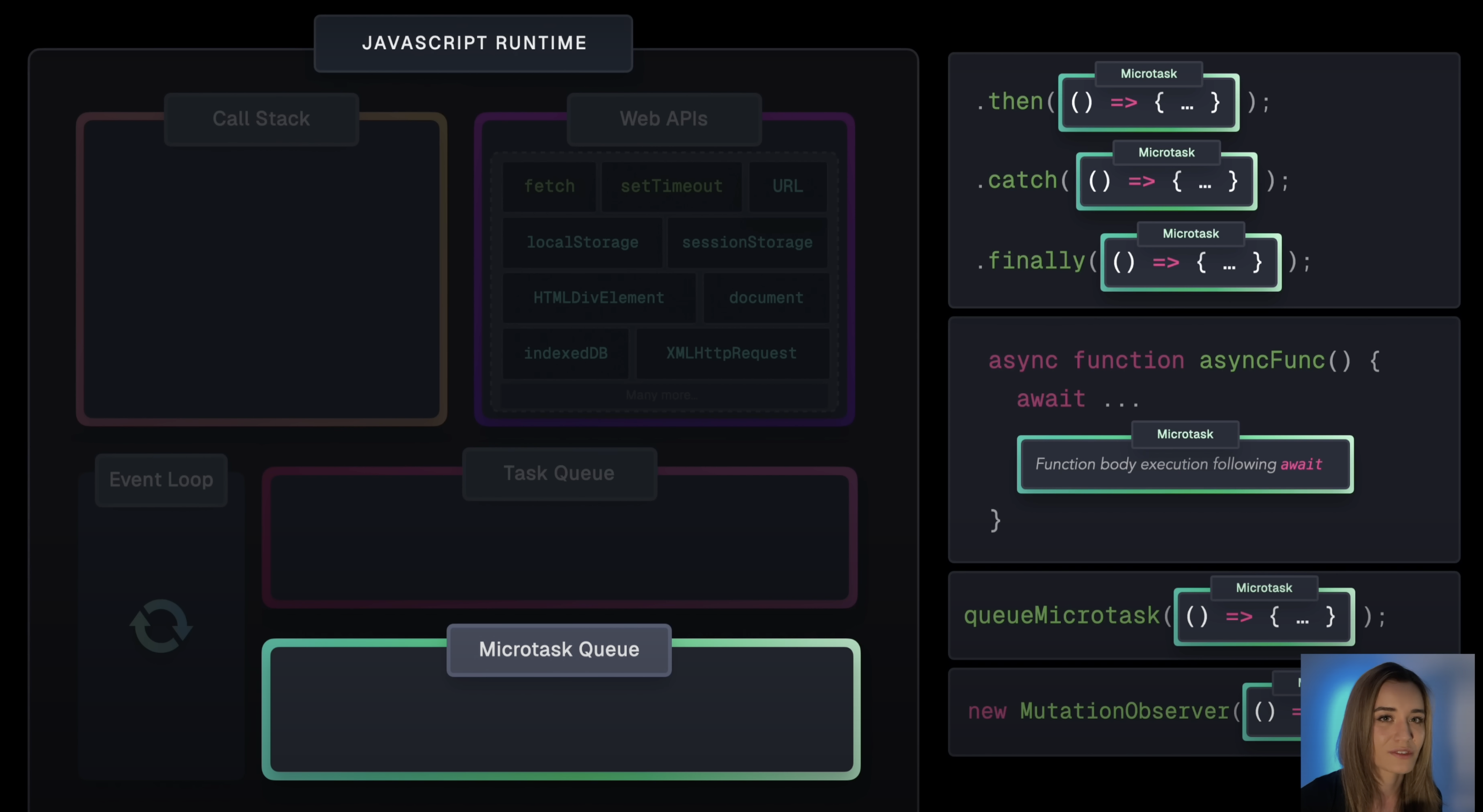Select the setTimeout API tile
The height and width of the screenshot is (812, 1483).
point(671,186)
